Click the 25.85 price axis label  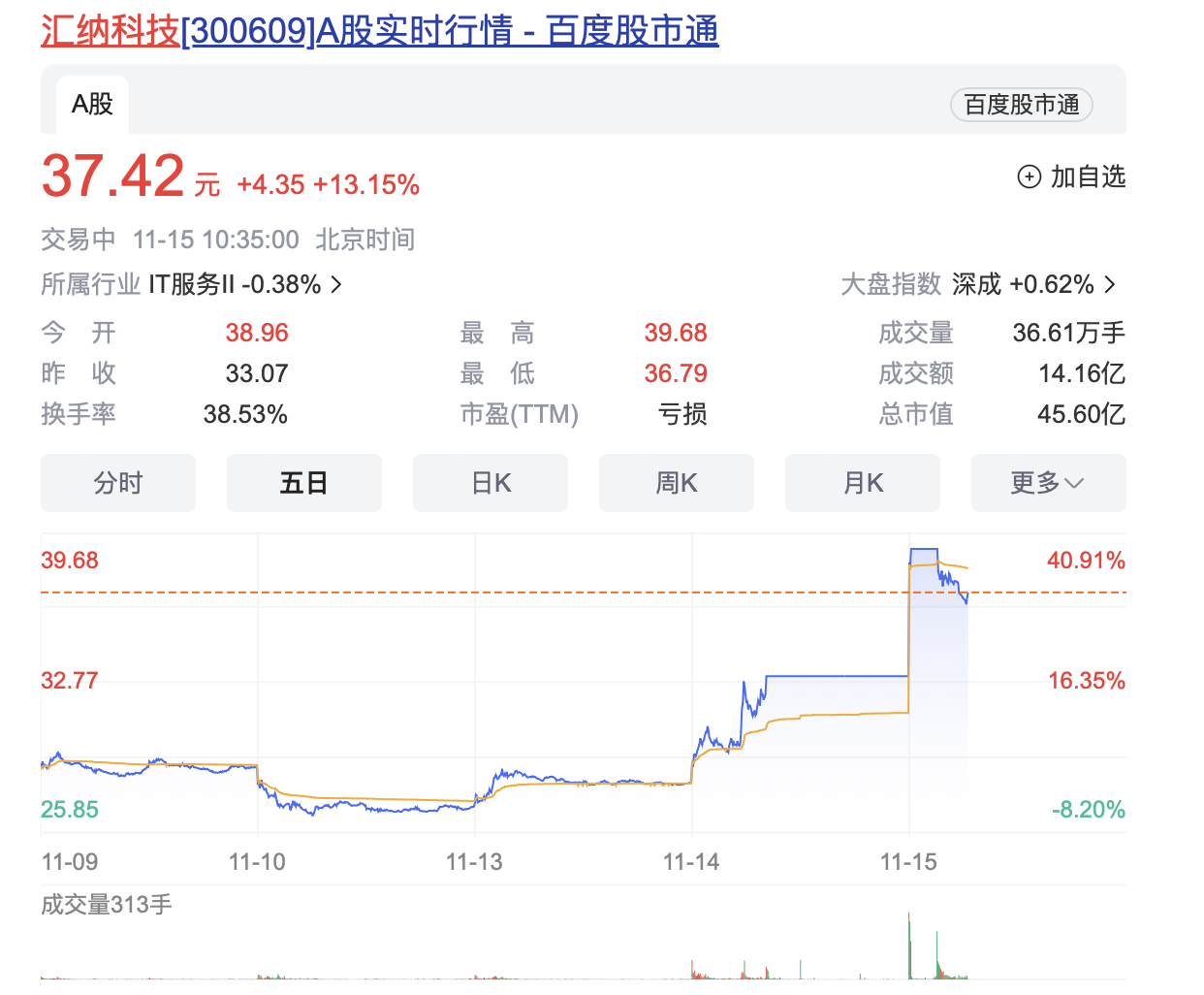[x=70, y=810]
